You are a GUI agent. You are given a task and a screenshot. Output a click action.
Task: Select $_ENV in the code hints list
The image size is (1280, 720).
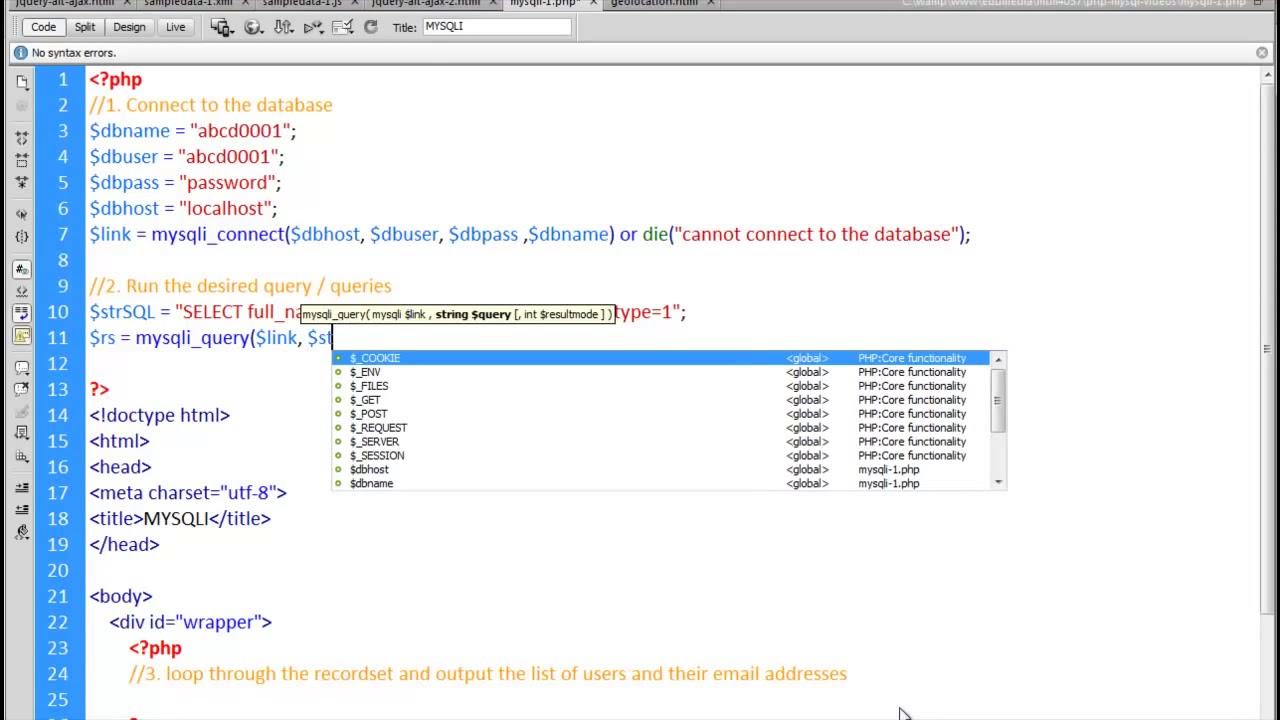660,372
